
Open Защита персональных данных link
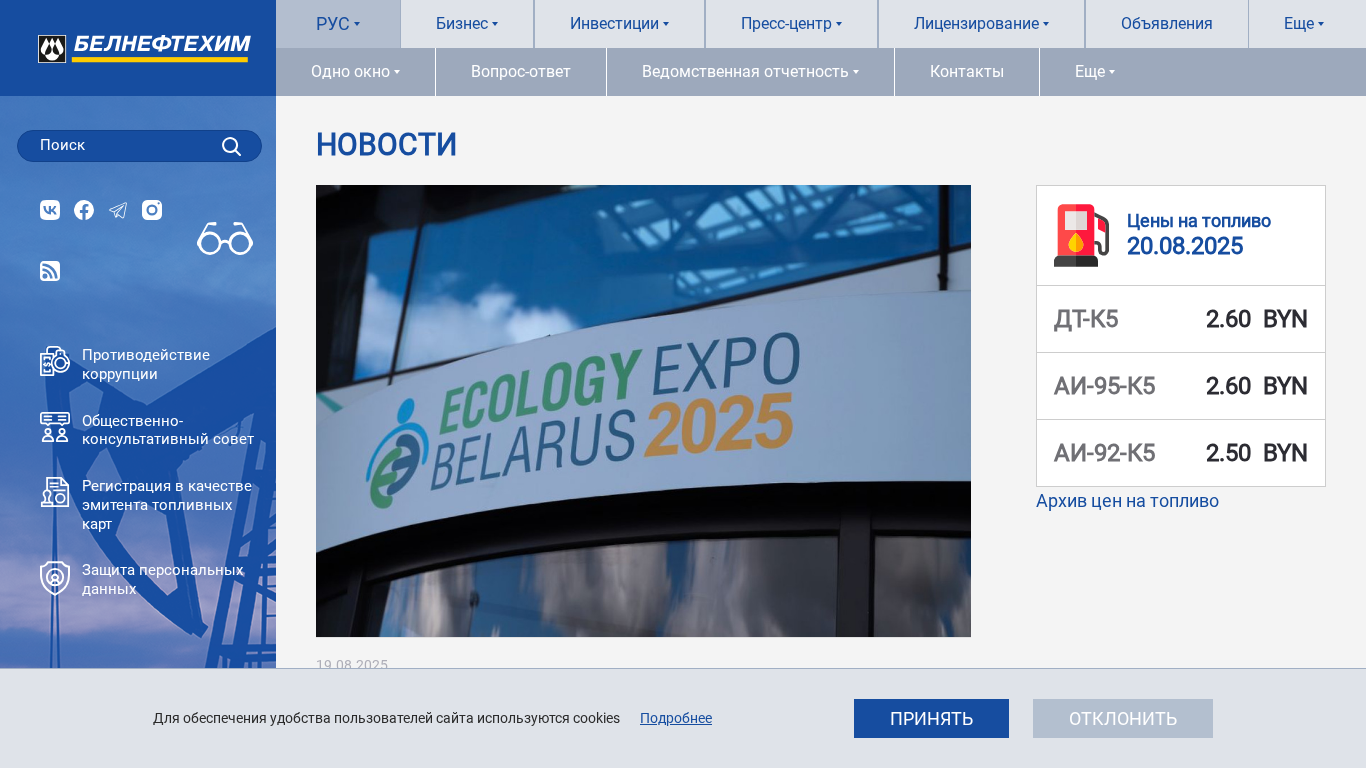pos(162,579)
